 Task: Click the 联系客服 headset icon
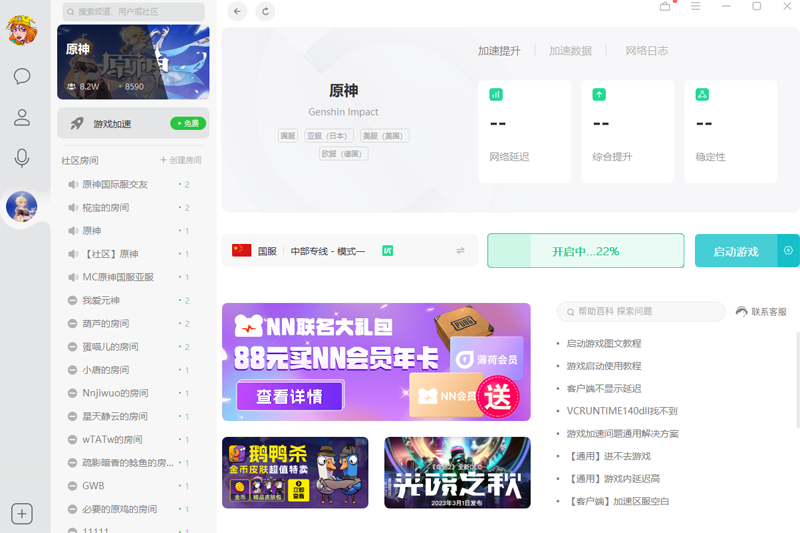click(741, 311)
